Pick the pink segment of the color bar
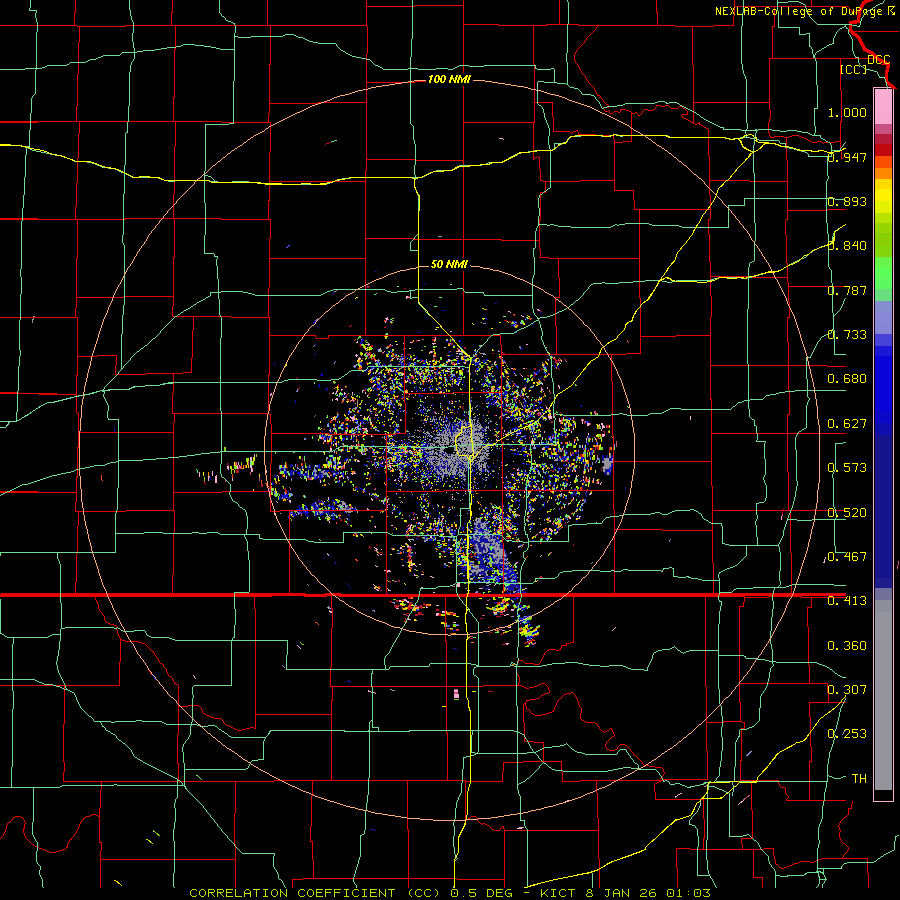 click(x=883, y=107)
